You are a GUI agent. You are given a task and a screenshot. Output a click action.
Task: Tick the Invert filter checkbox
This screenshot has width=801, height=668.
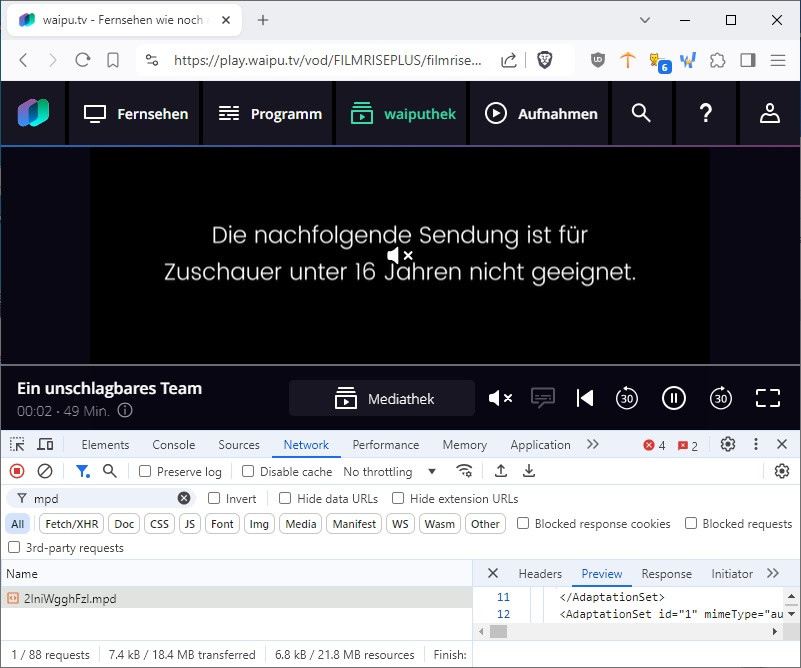[x=214, y=498]
